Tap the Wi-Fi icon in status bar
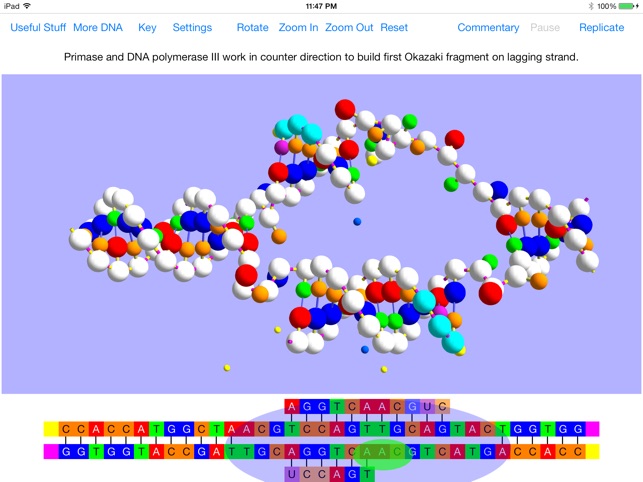Image resolution: width=643 pixels, height=482 pixels. coord(27,6)
